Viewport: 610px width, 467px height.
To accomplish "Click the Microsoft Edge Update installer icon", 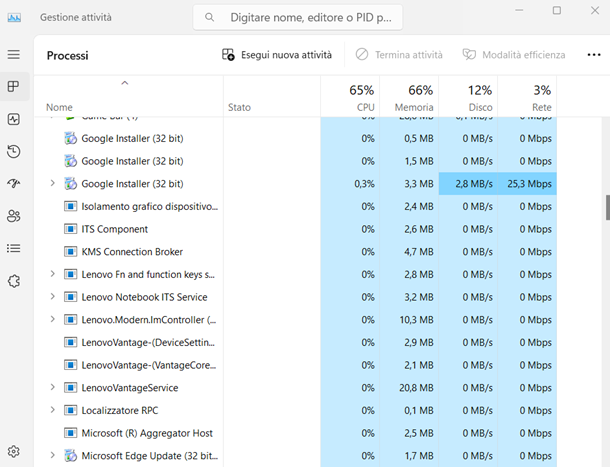I will tap(70, 455).
